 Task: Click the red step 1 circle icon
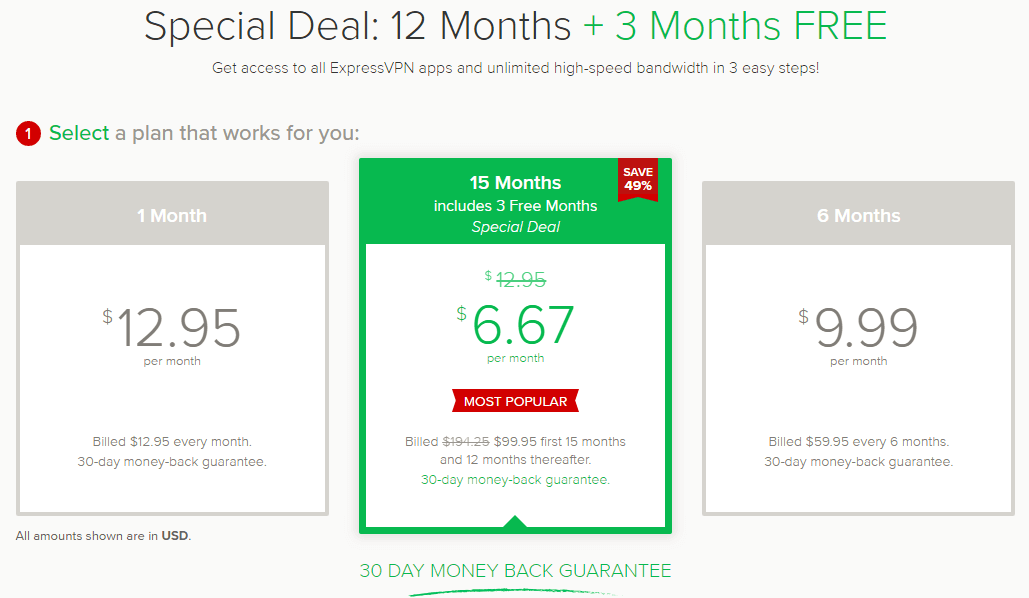tap(28, 133)
